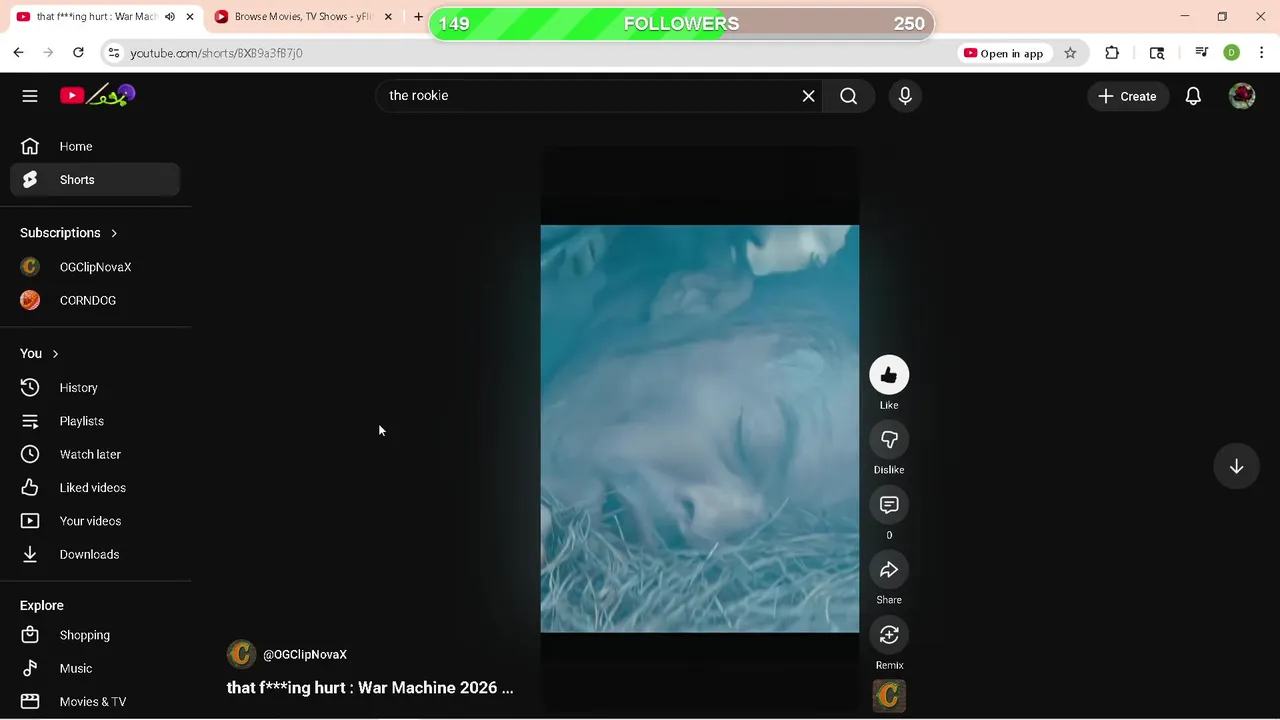Bookmark this page with the star
Image resolution: width=1280 pixels, height=720 pixels.
tap(1070, 53)
